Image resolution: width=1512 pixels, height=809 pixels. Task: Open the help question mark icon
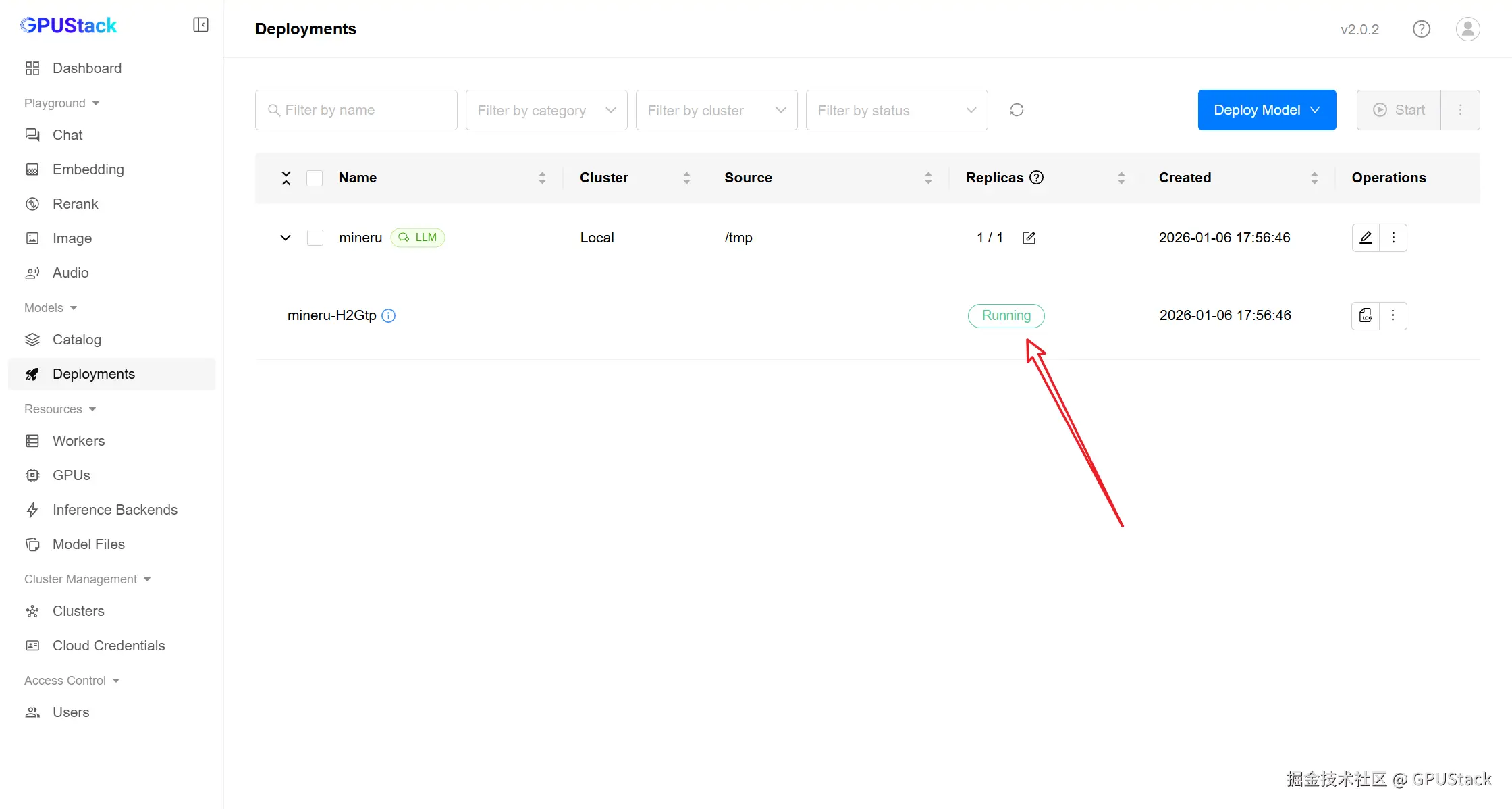click(1421, 29)
